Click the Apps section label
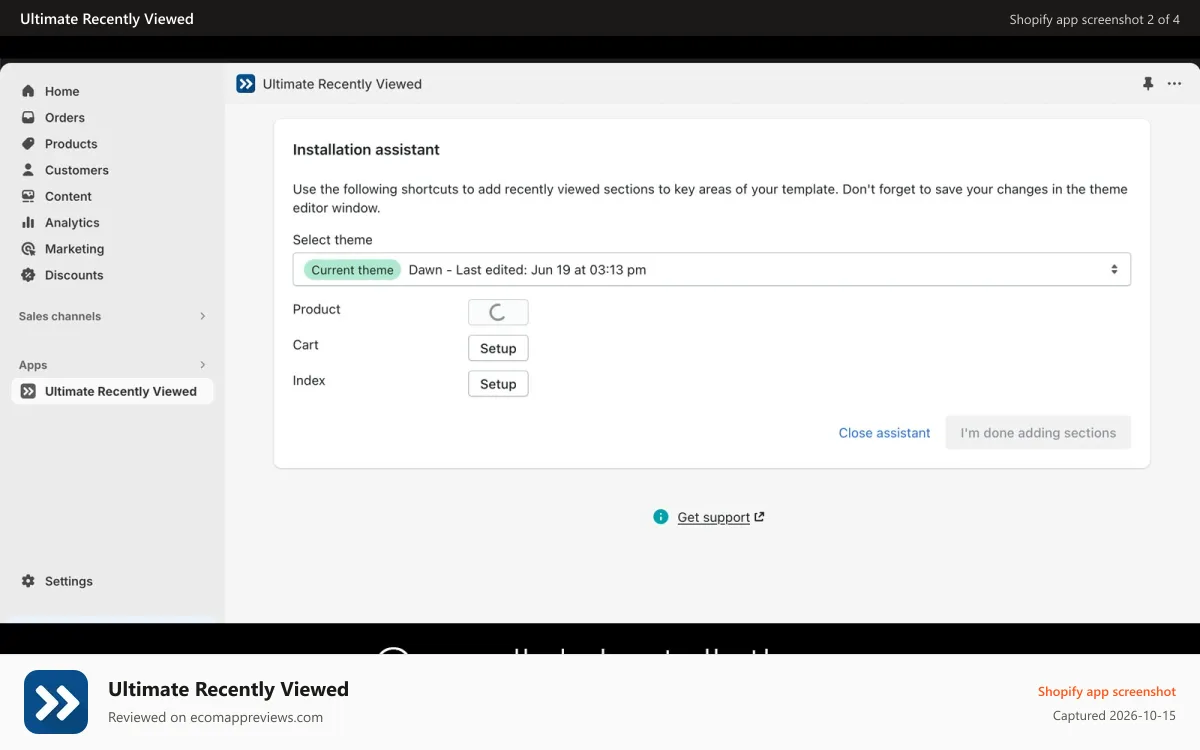Image resolution: width=1200 pixels, height=750 pixels. coord(33,365)
